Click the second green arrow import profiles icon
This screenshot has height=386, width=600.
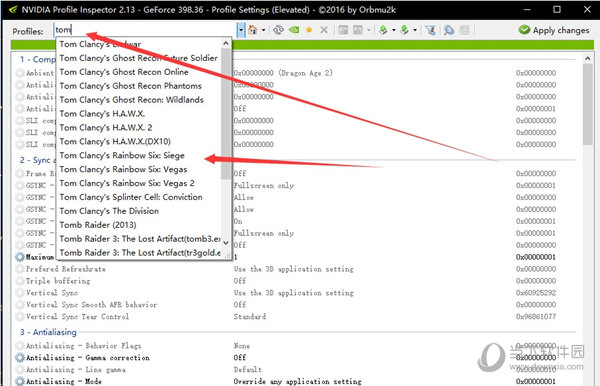404,30
